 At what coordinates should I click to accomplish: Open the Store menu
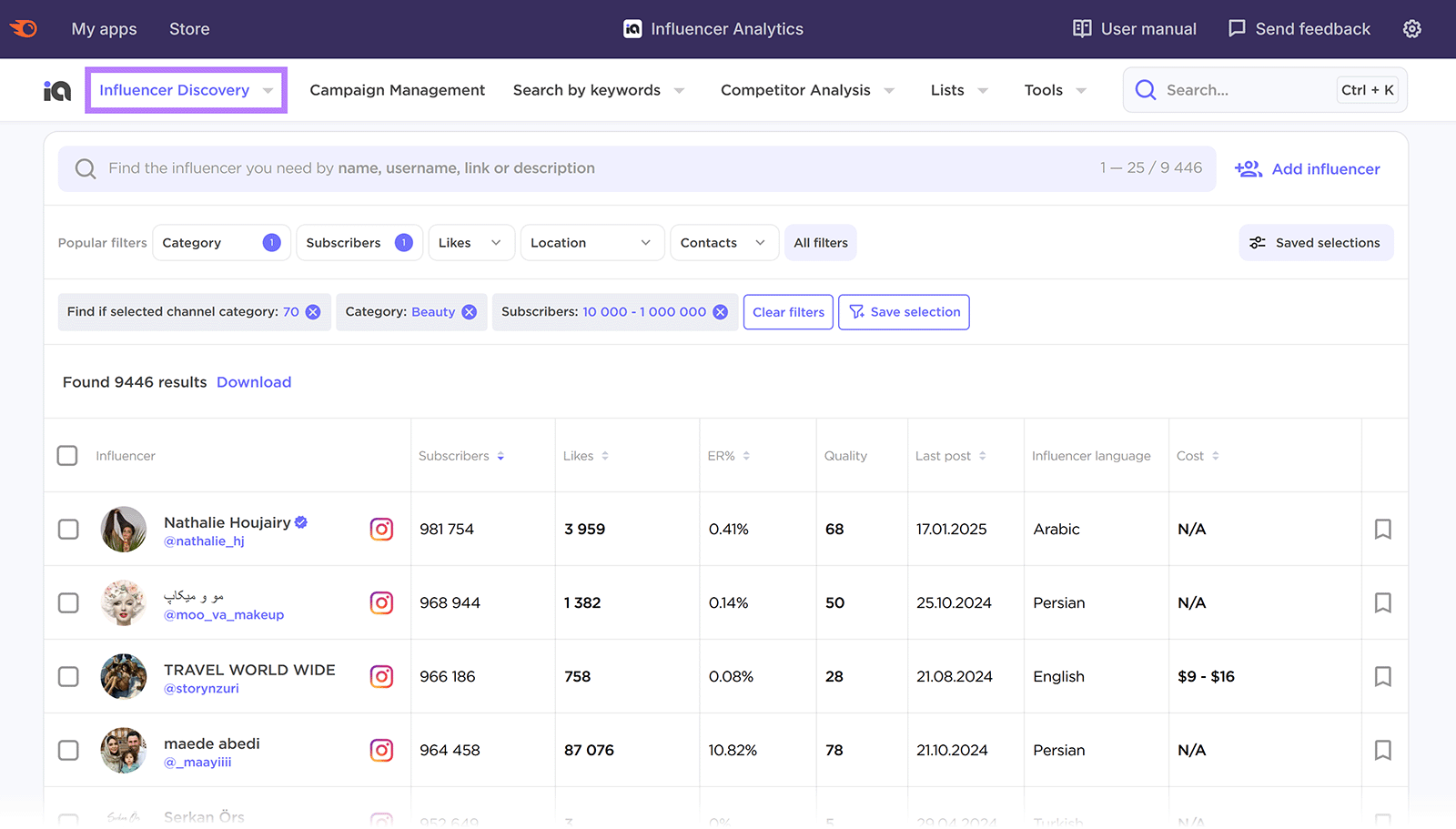189,28
